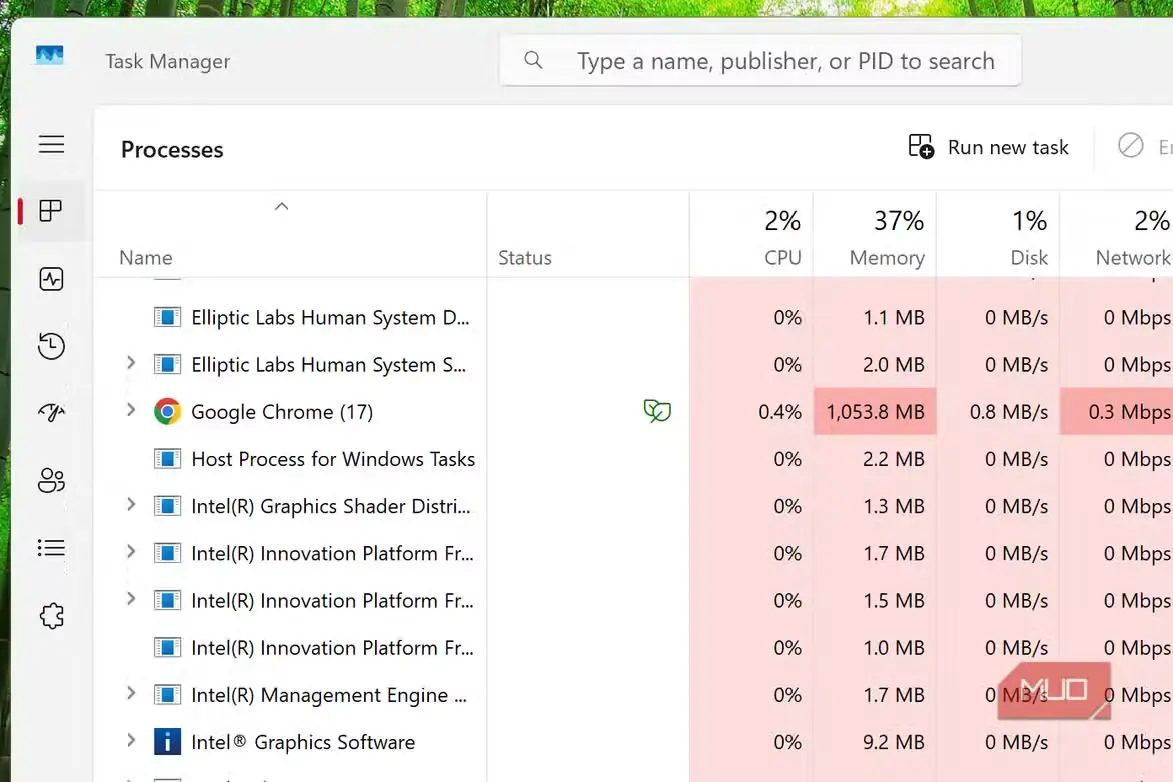Click Chrome's 0.8 MB/s disk cell
The height and width of the screenshot is (782, 1173).
[998, 412]
